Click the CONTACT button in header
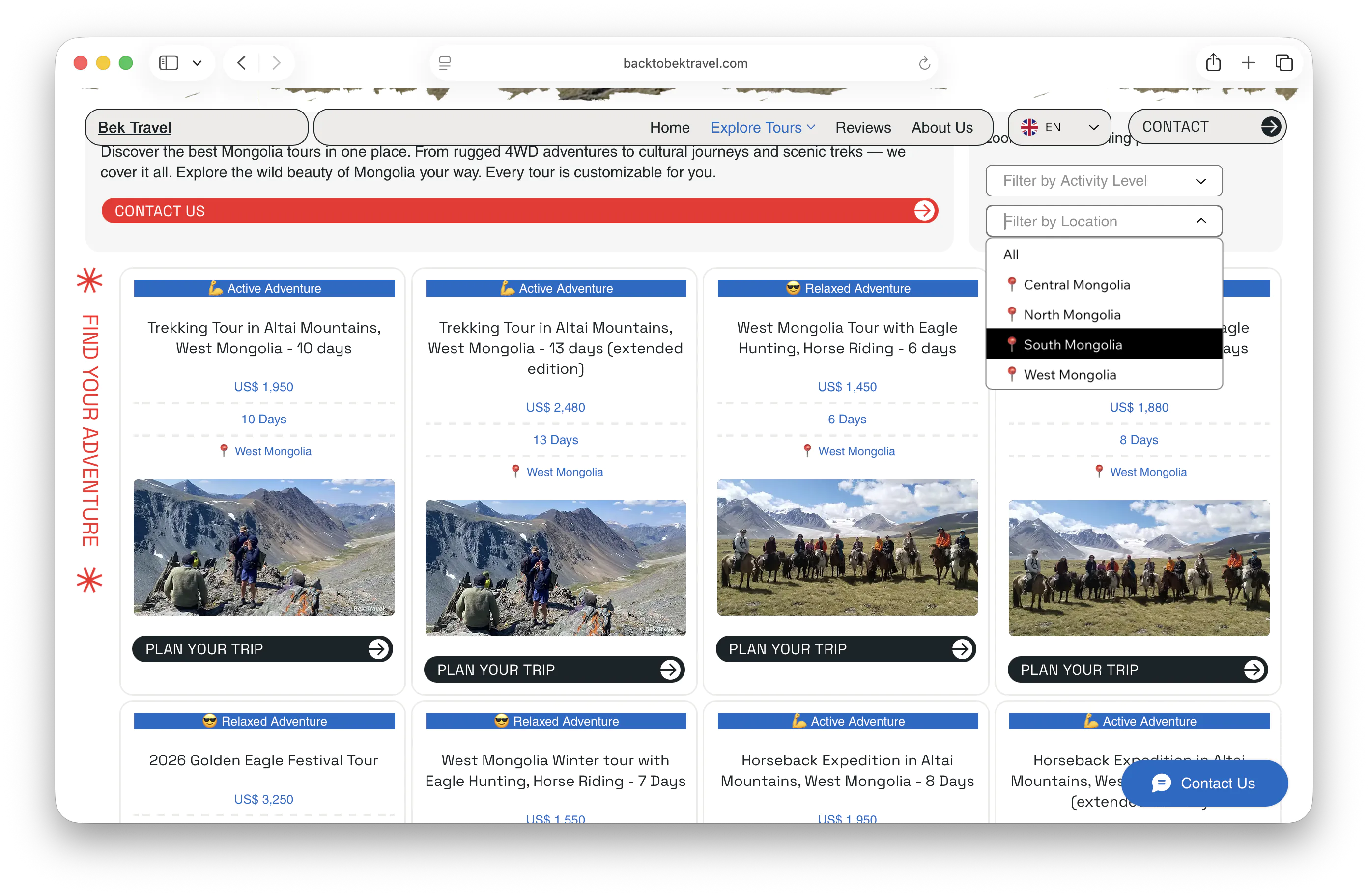Image resolution: width=1368 pixels, height=896 pixels. [1206, 126]
